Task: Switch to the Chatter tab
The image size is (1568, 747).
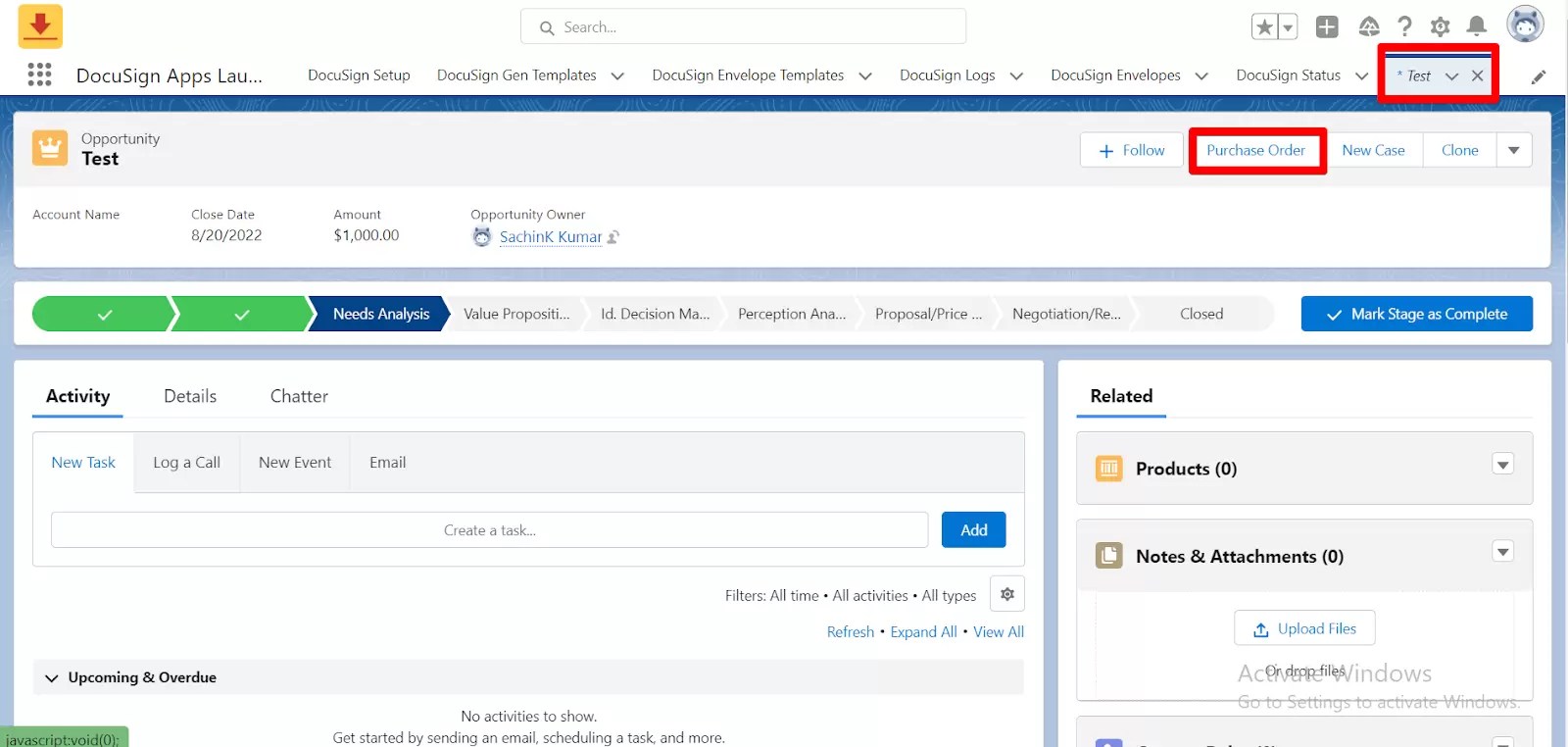Action: (299, 396)
